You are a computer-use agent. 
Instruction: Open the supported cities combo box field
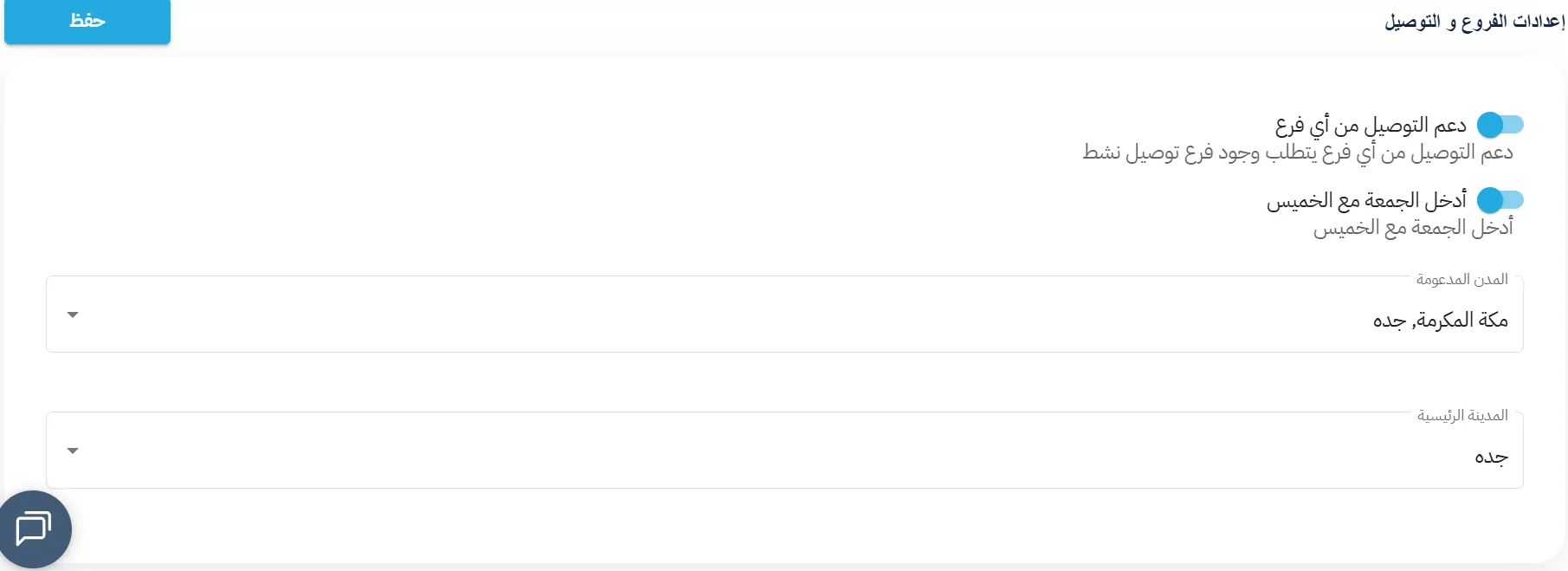tap(784, 315)
